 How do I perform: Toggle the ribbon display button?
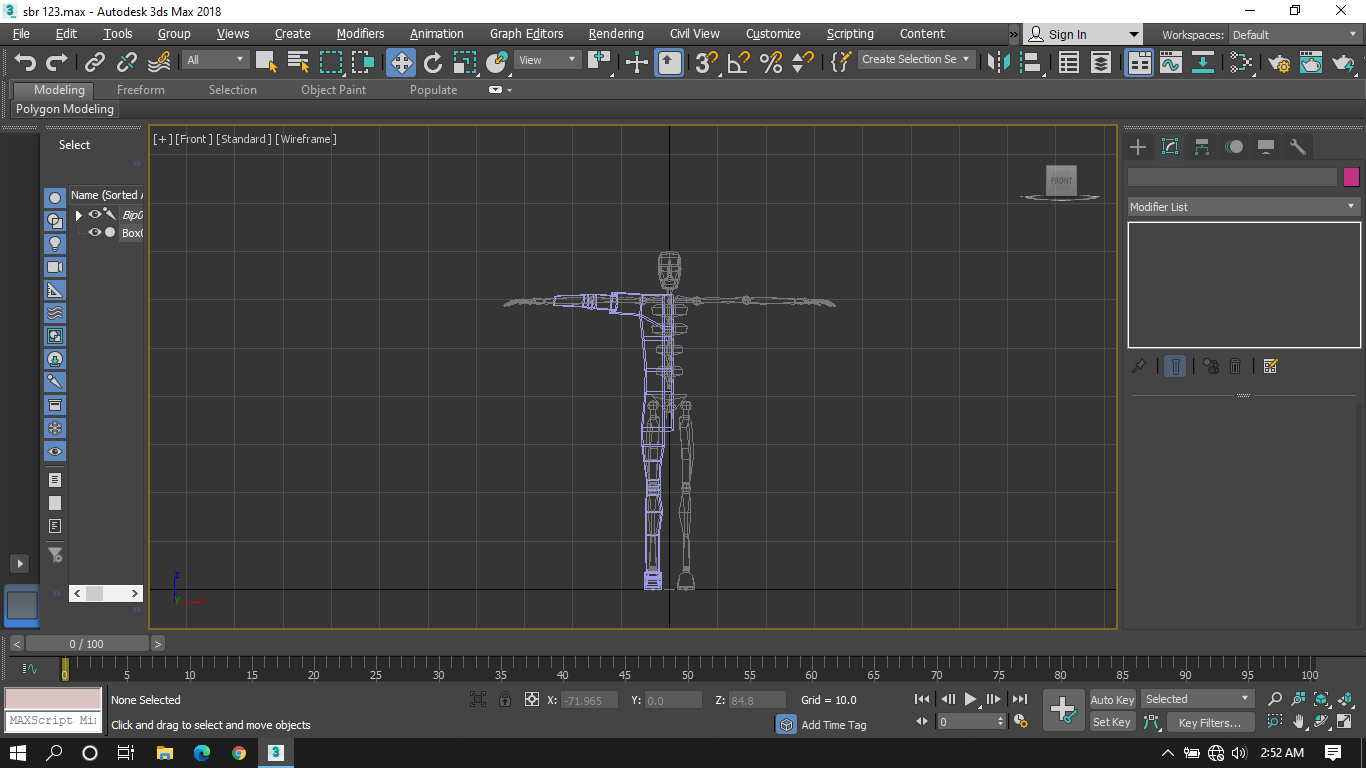[1139, 62]
